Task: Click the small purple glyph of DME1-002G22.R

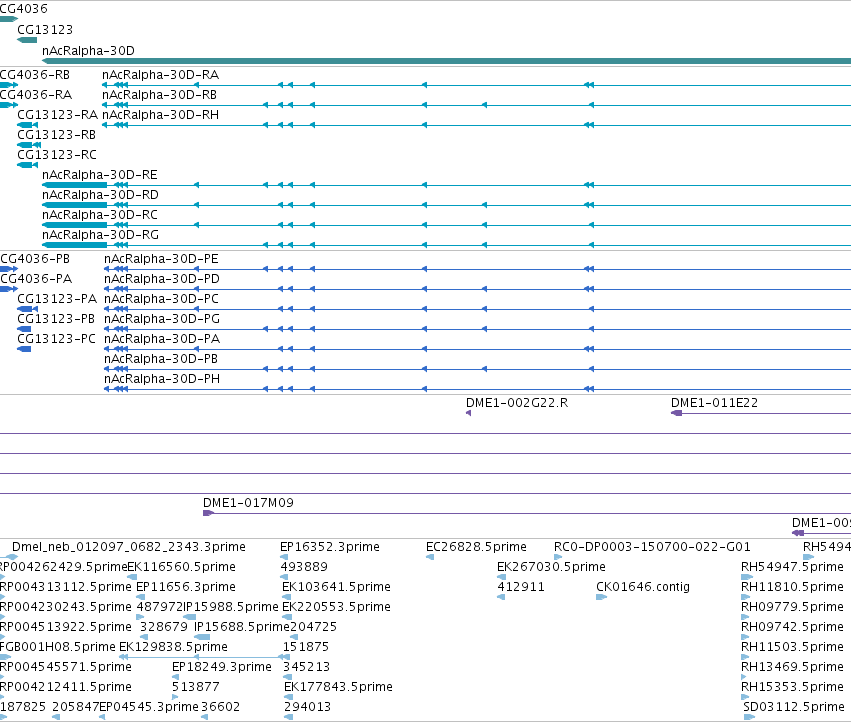Action: click(x=468, y=413)
